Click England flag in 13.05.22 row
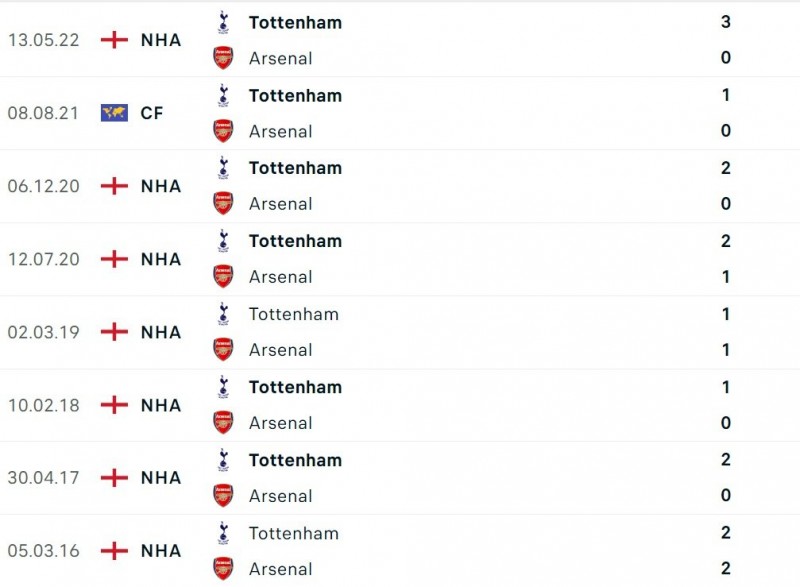 pyautogui.click(x=115, y=40)
